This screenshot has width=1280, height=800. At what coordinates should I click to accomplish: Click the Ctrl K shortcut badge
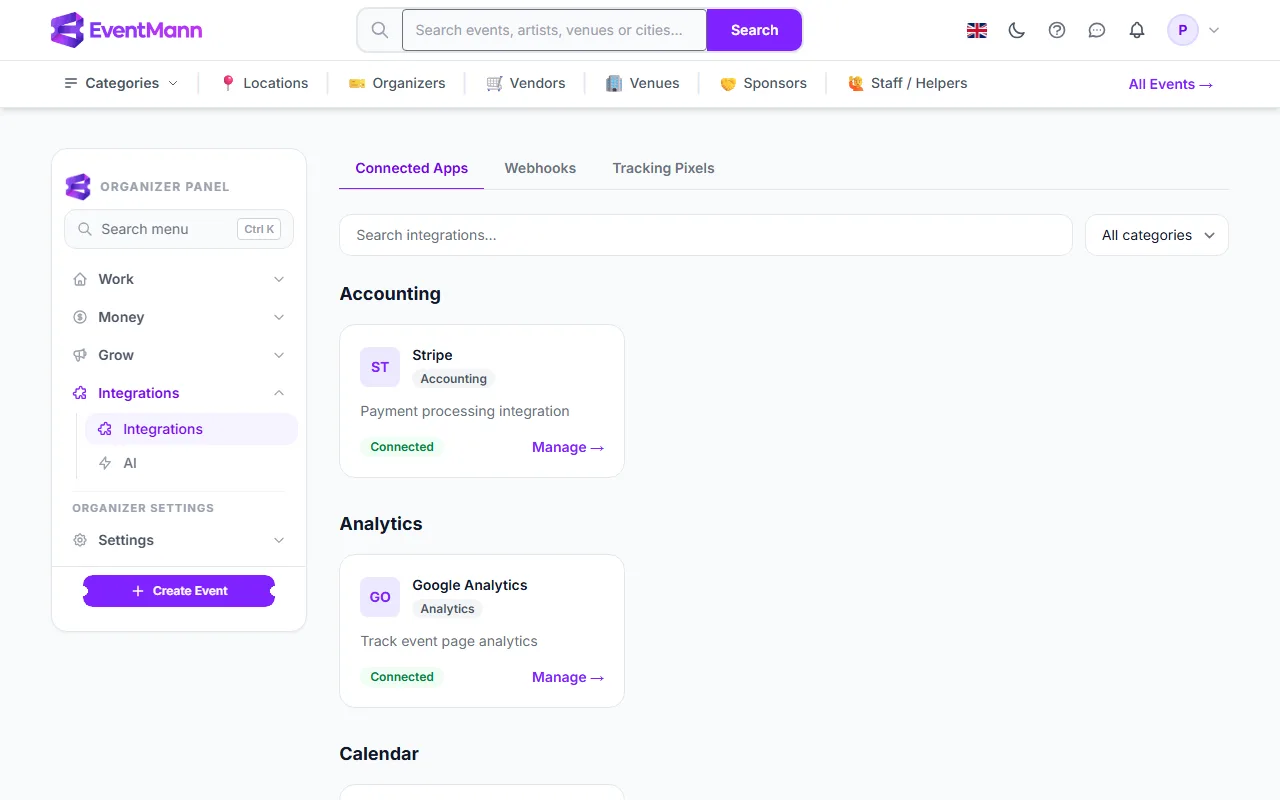(x=259, y=229)
